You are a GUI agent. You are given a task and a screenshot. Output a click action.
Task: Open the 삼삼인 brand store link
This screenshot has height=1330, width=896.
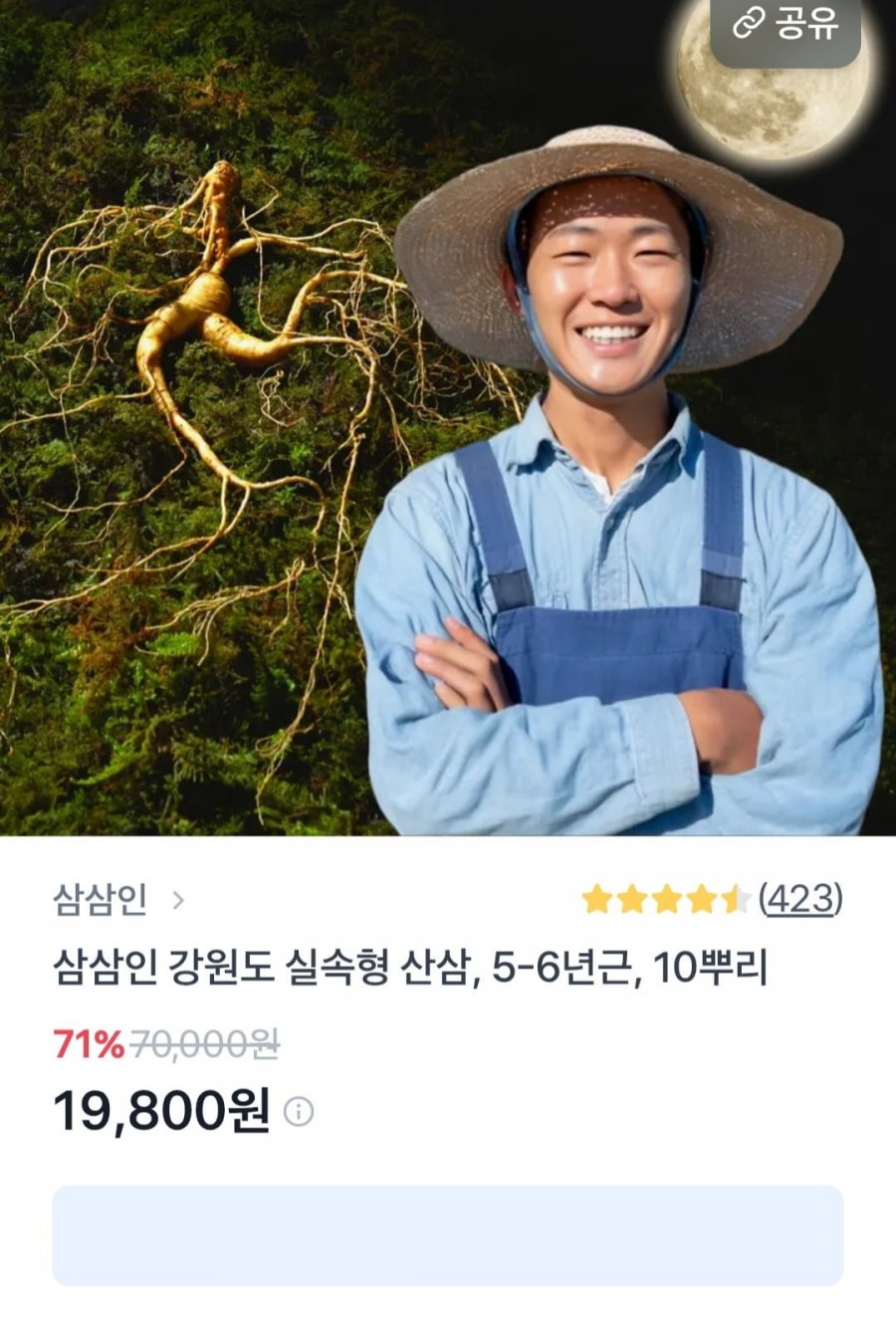(x=100, y=900)
